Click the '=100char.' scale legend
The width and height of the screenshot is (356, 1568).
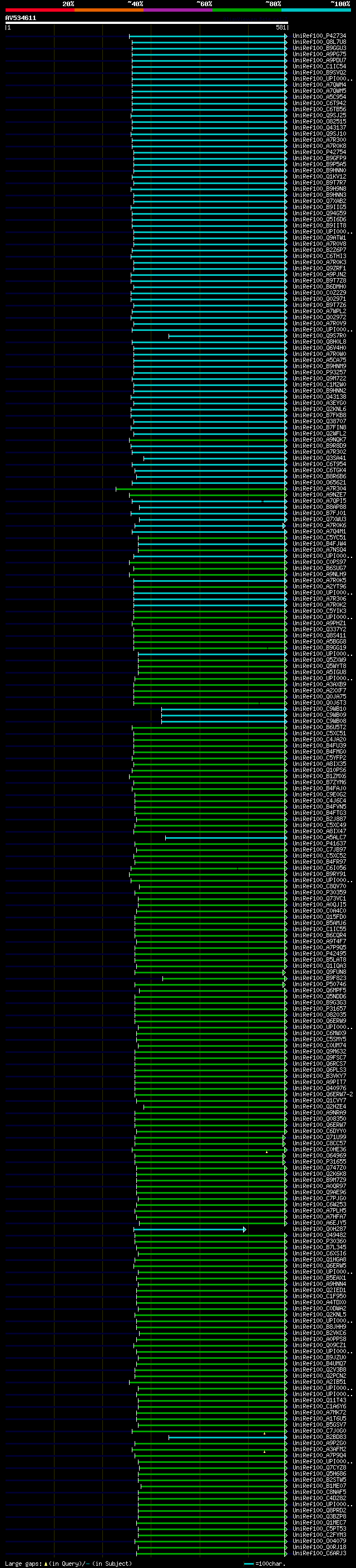point(271,1564)
